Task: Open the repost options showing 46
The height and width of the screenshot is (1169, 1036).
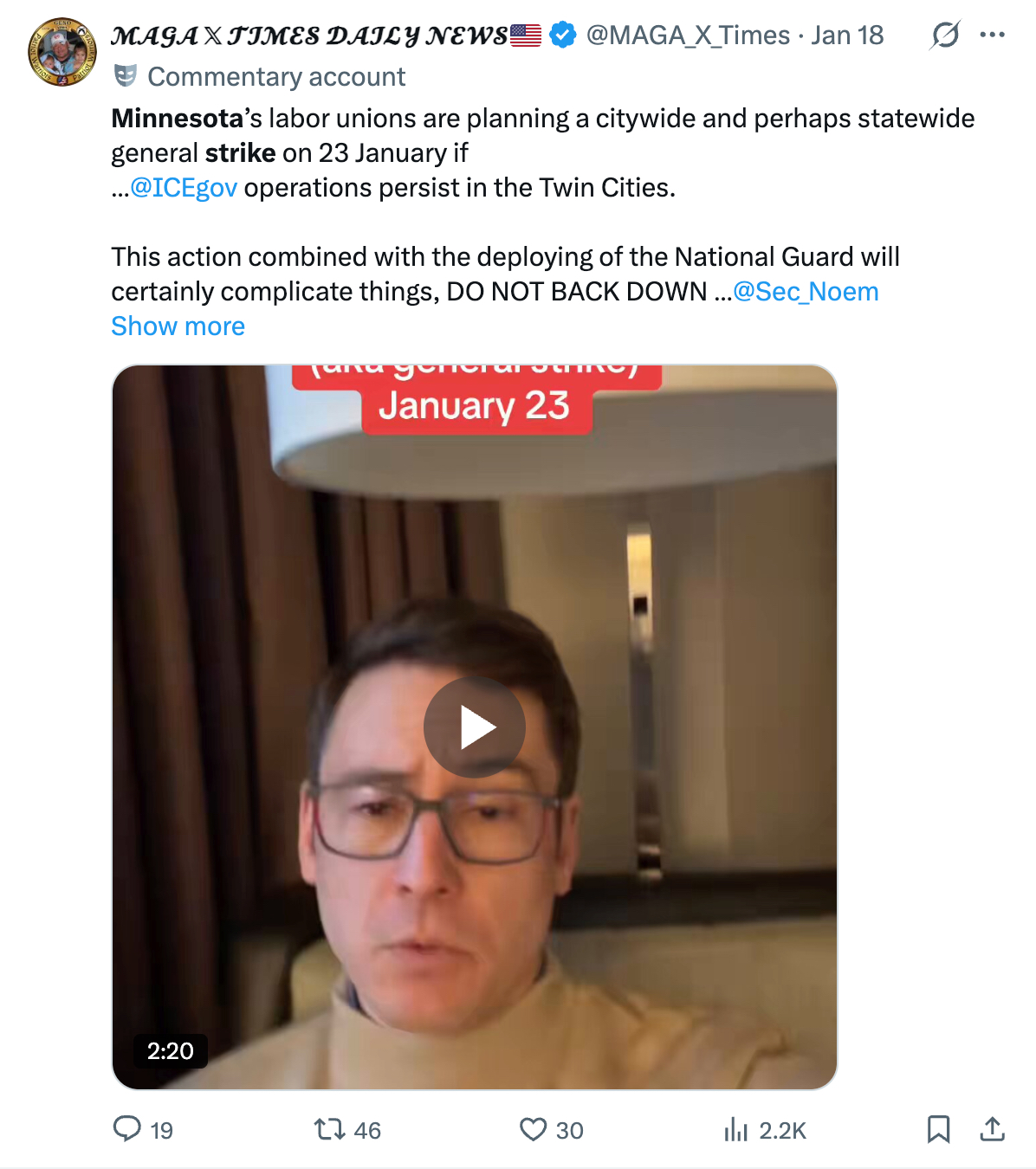Action: (x=330, y=1129)
